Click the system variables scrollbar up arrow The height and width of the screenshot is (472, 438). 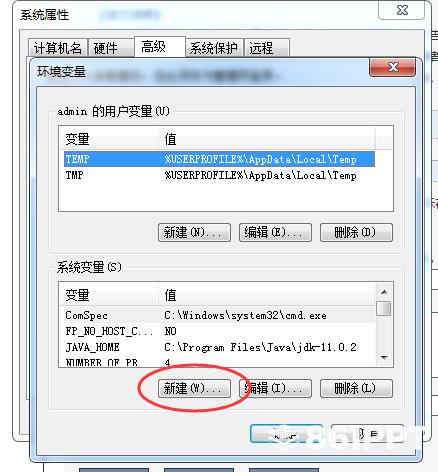(x=384, y=292)
